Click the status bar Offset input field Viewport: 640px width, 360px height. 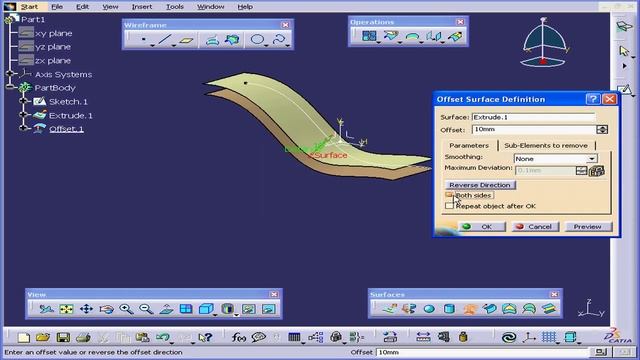(x=482, y=352)
